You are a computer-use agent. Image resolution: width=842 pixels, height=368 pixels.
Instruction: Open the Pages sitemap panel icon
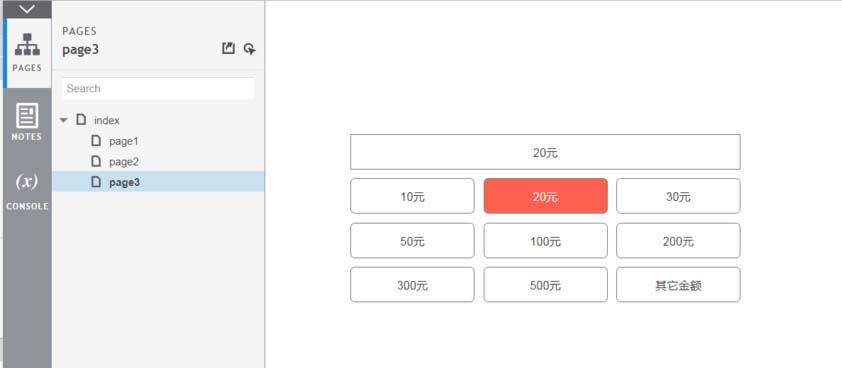(x=27, y=53)
